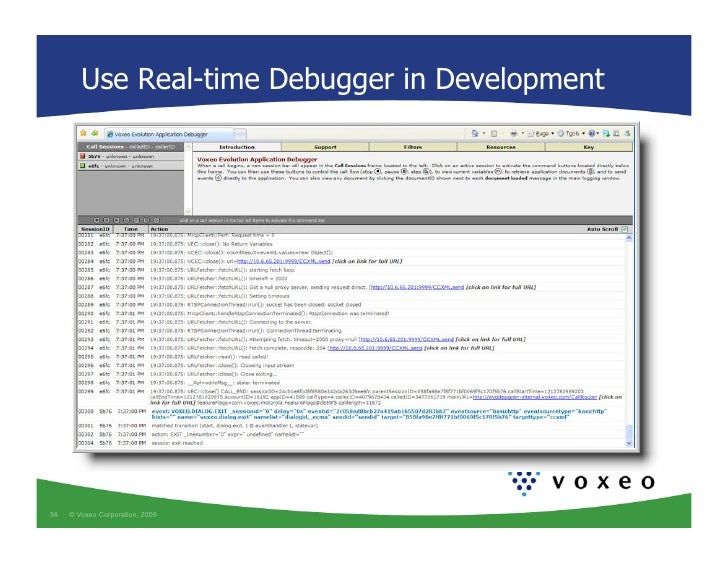Click the browser Help icon

tap(592, 133)
